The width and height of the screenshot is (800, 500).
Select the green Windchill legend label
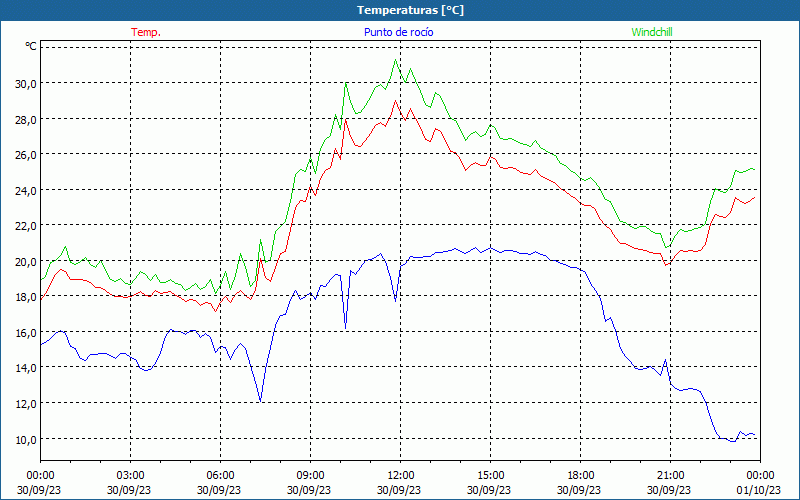tap(653, 32)
